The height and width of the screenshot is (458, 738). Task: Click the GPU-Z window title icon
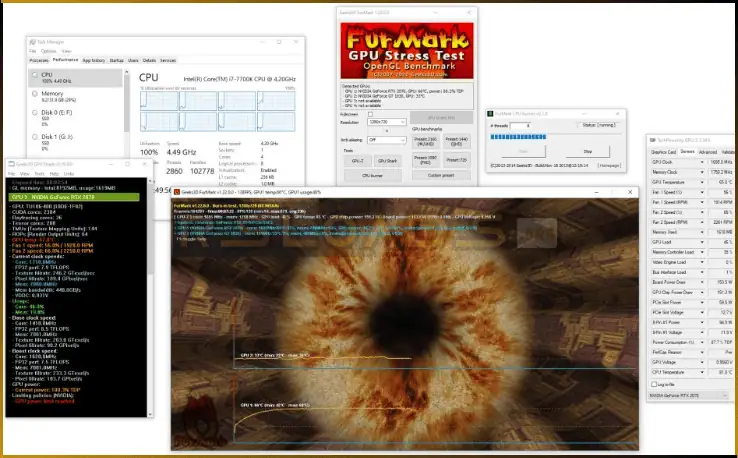(x=652, y=140)
